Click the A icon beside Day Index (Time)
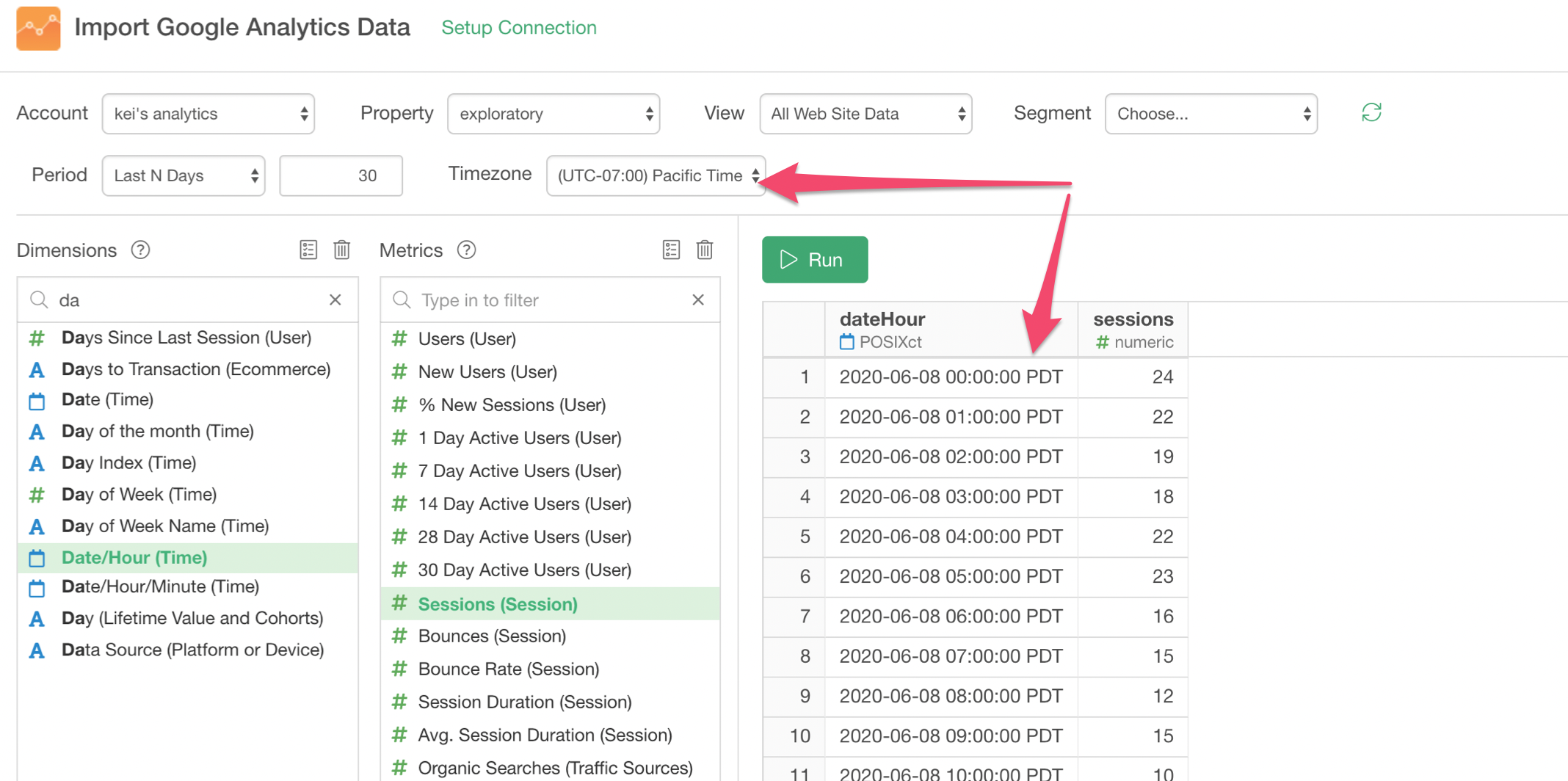 (37, 464)
